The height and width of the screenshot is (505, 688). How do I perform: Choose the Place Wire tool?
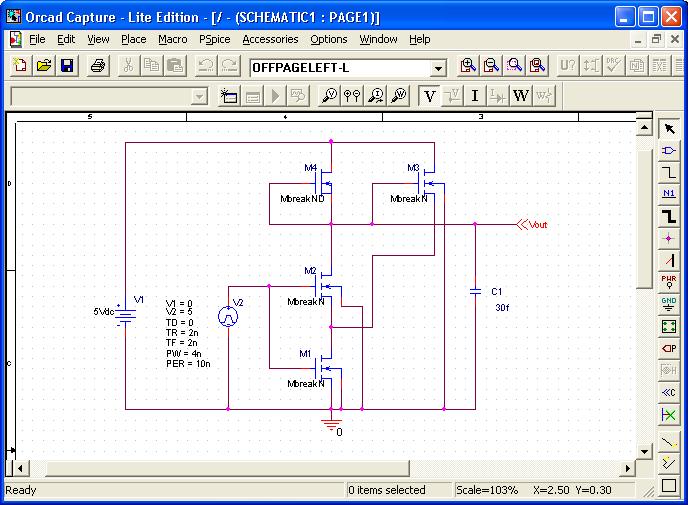(x=669, y=173)
